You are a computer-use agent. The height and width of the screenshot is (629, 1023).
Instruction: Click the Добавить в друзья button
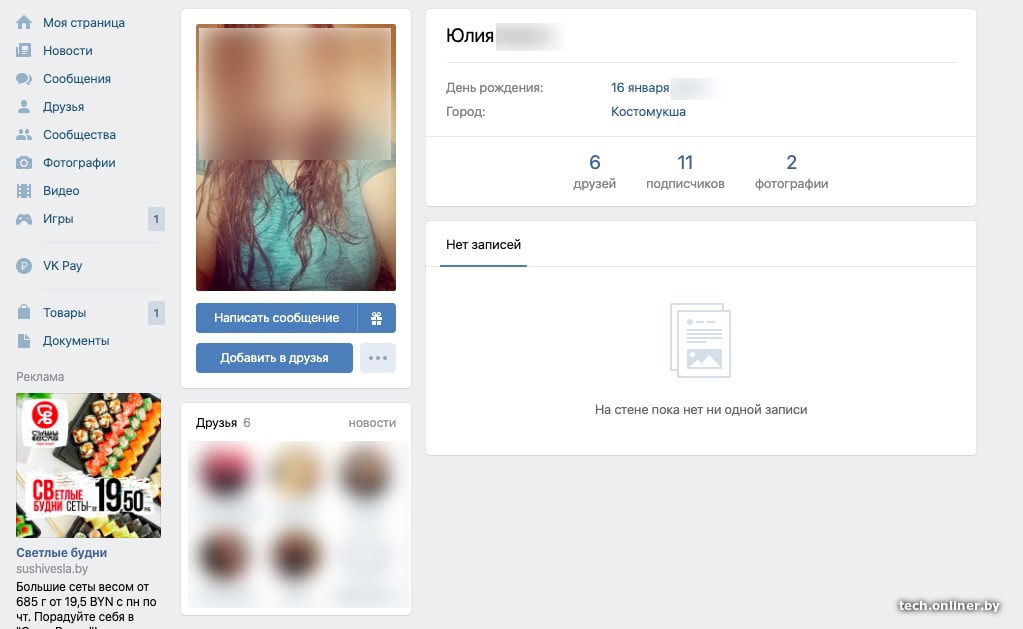[x=274, y=358]
